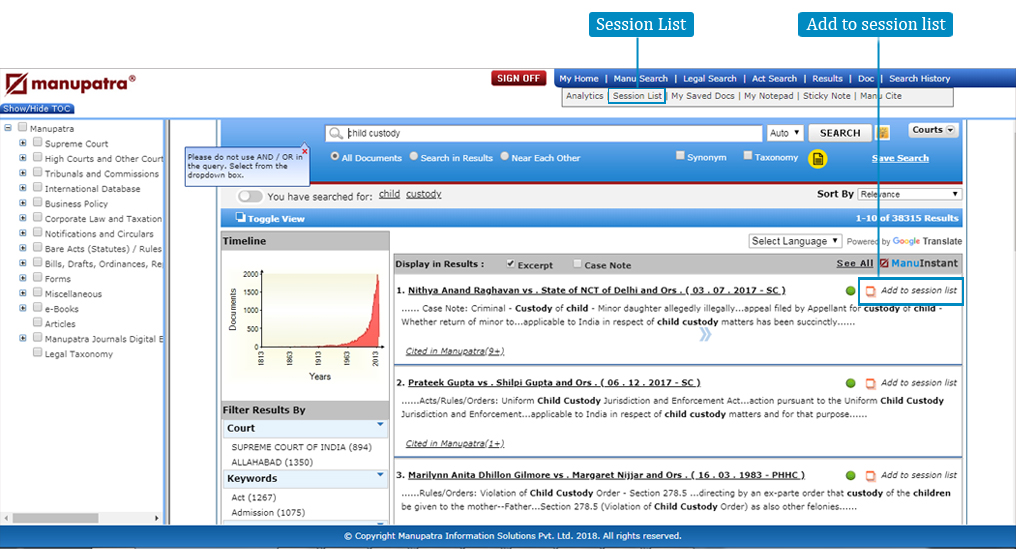Collapse the Manupatra root tree node
This screenshot has height=549, width=1016.
tap(8, 128)
